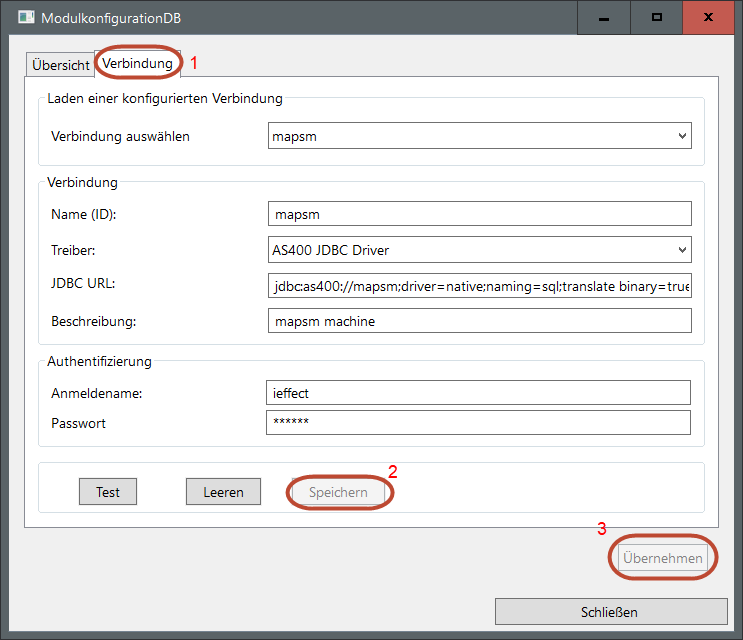743x640 pixels.
Task: Click the ModulkonfigurationDB title bar text
Action: coord(112,18)
